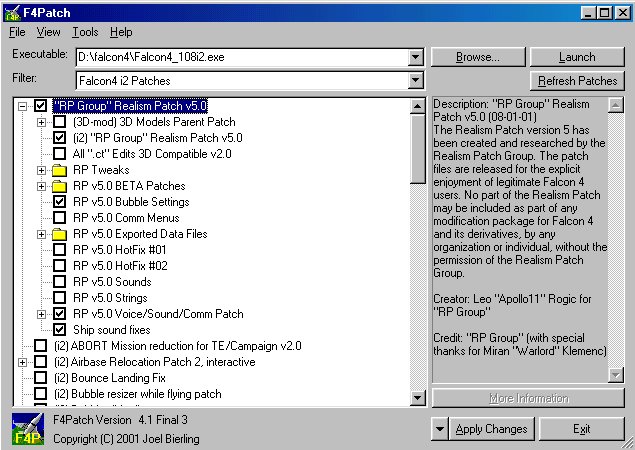The image size is (635, 450).
Task: Check the (3D-mod) 3D Models Parent Patch box
Action: 60,122
